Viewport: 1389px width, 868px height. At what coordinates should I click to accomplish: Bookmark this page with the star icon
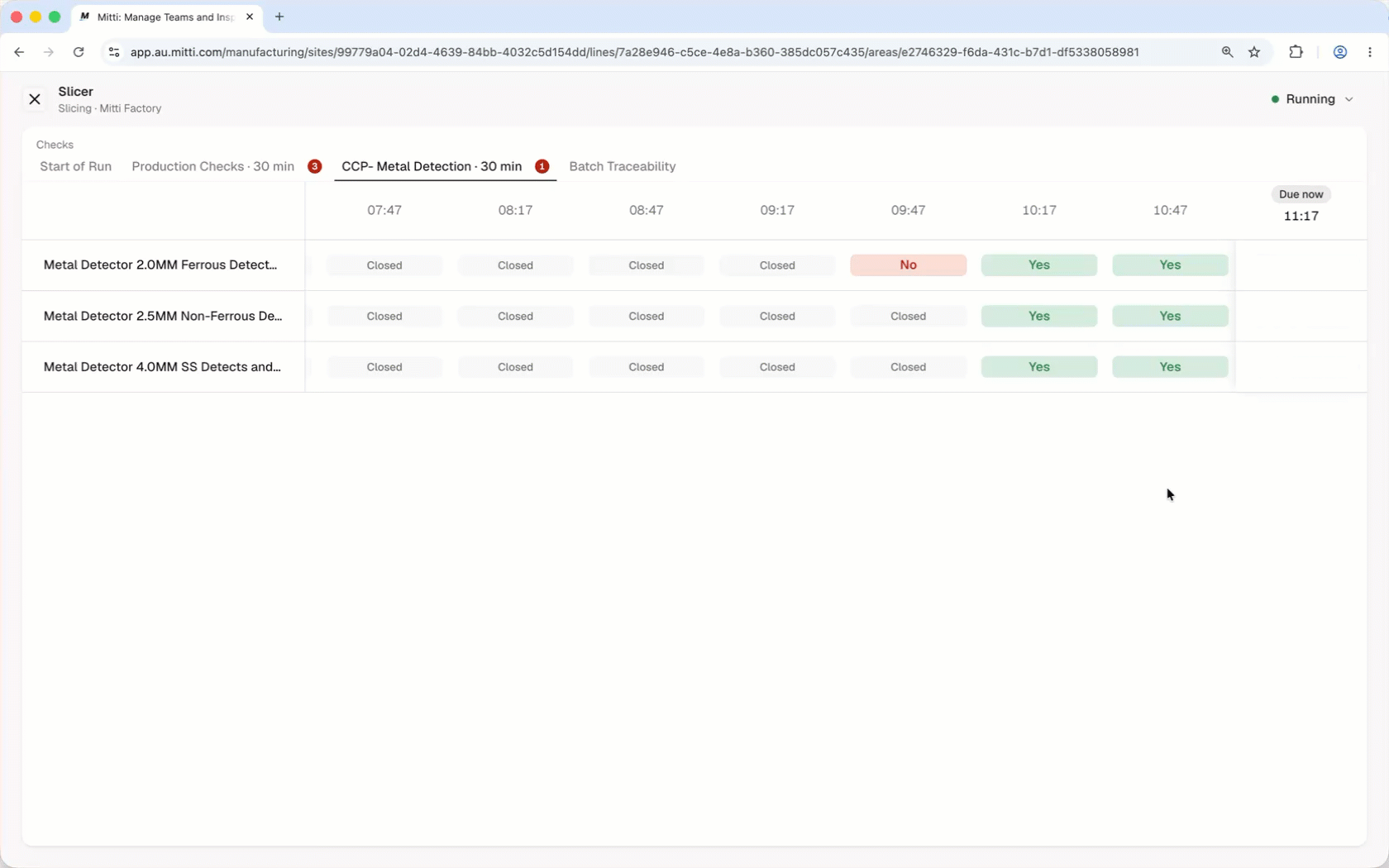1254,52
